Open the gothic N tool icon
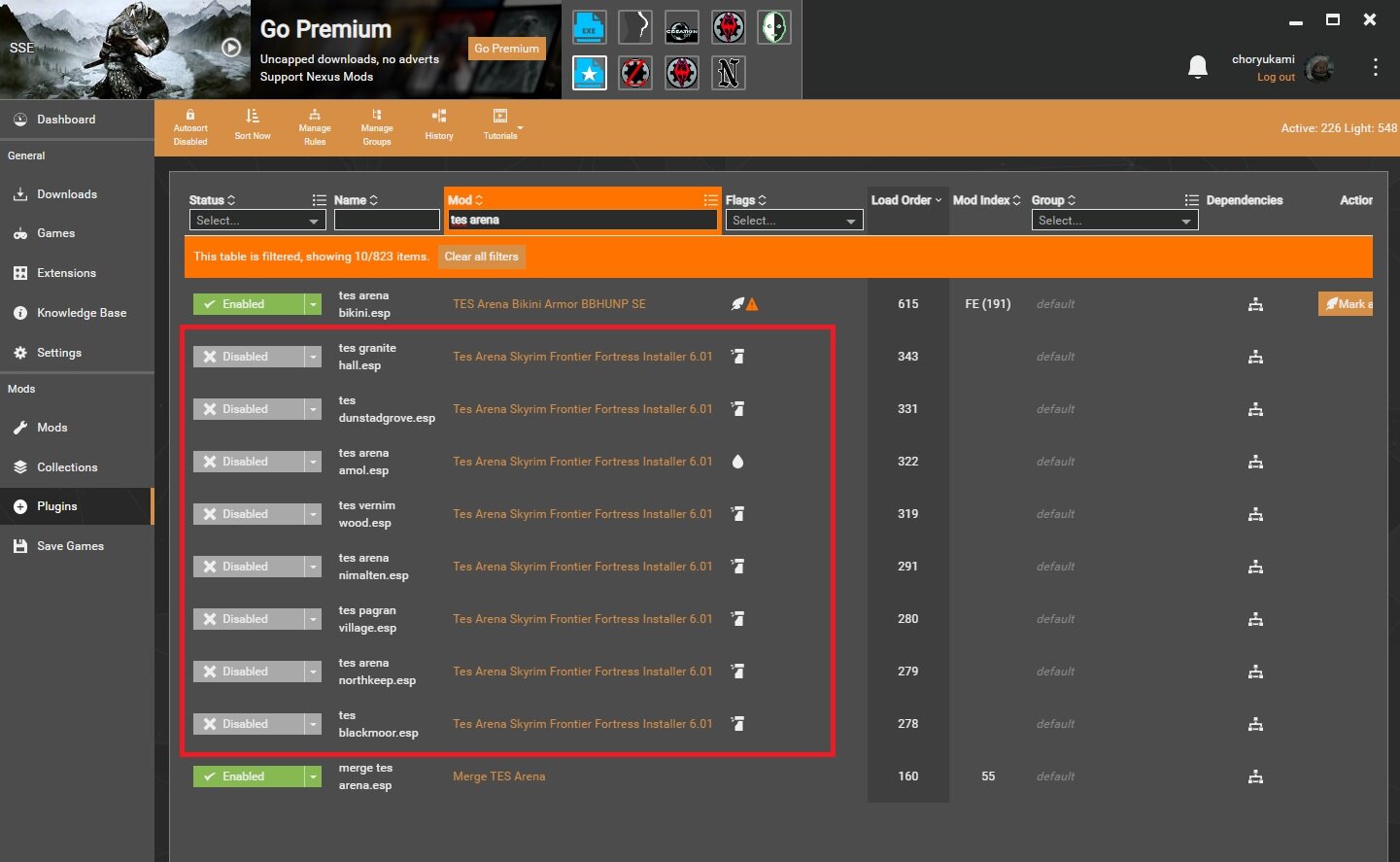Image resolution: width=1400 pixels, height=862 pixels. (729, 73)
